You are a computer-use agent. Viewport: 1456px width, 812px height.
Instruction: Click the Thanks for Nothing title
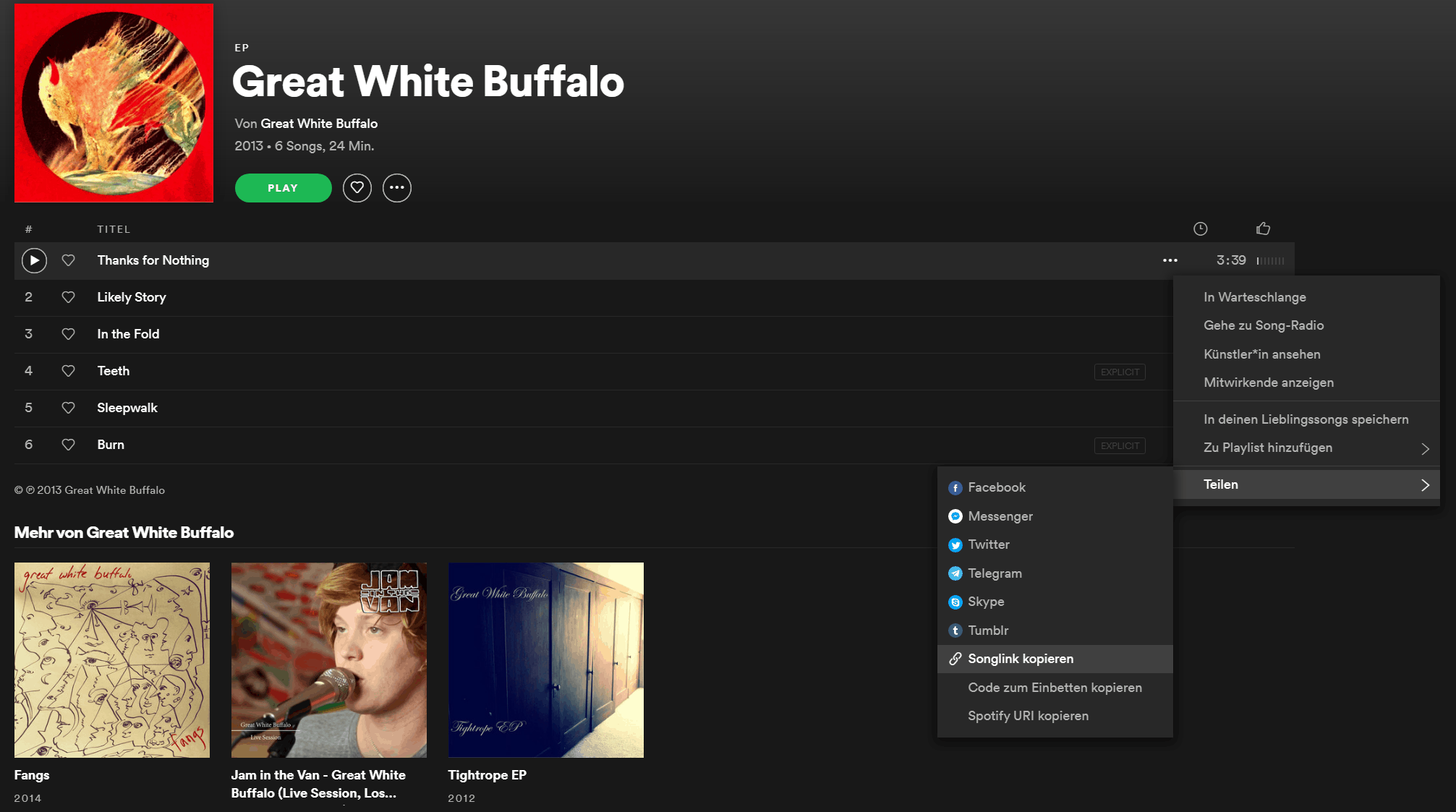[153, 260]
